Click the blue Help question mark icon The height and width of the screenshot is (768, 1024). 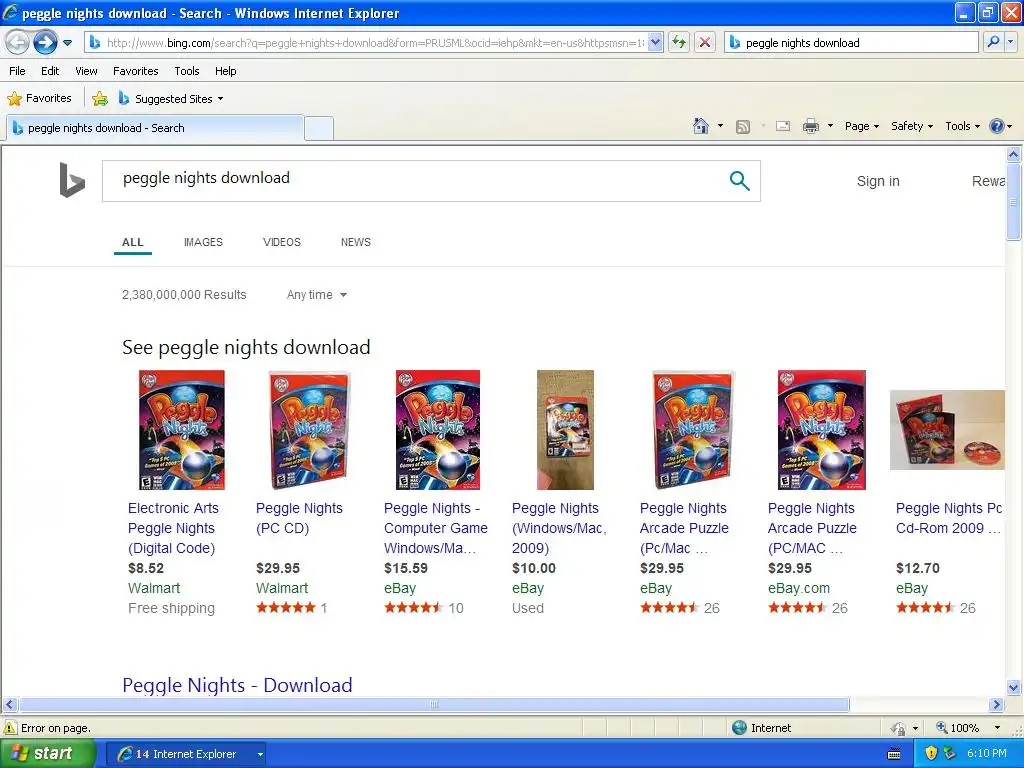(997, 126)
